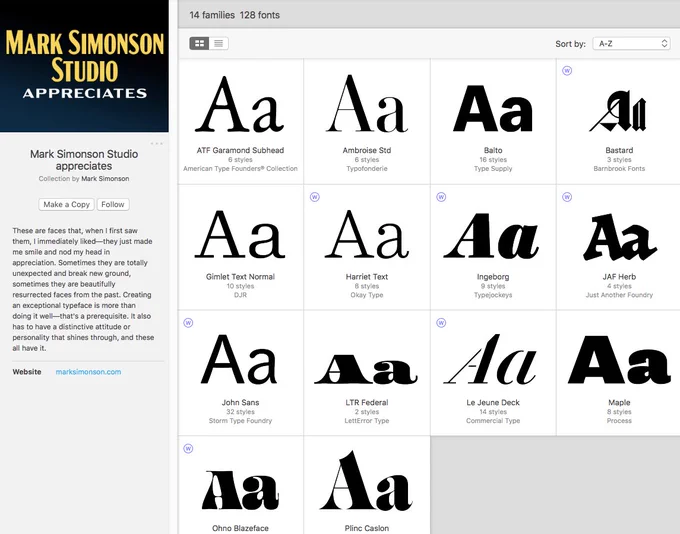Click the Make a Copy button
The height and width of the screenshot is (534, 680).
pyautogui.click(x=66, y=204)
